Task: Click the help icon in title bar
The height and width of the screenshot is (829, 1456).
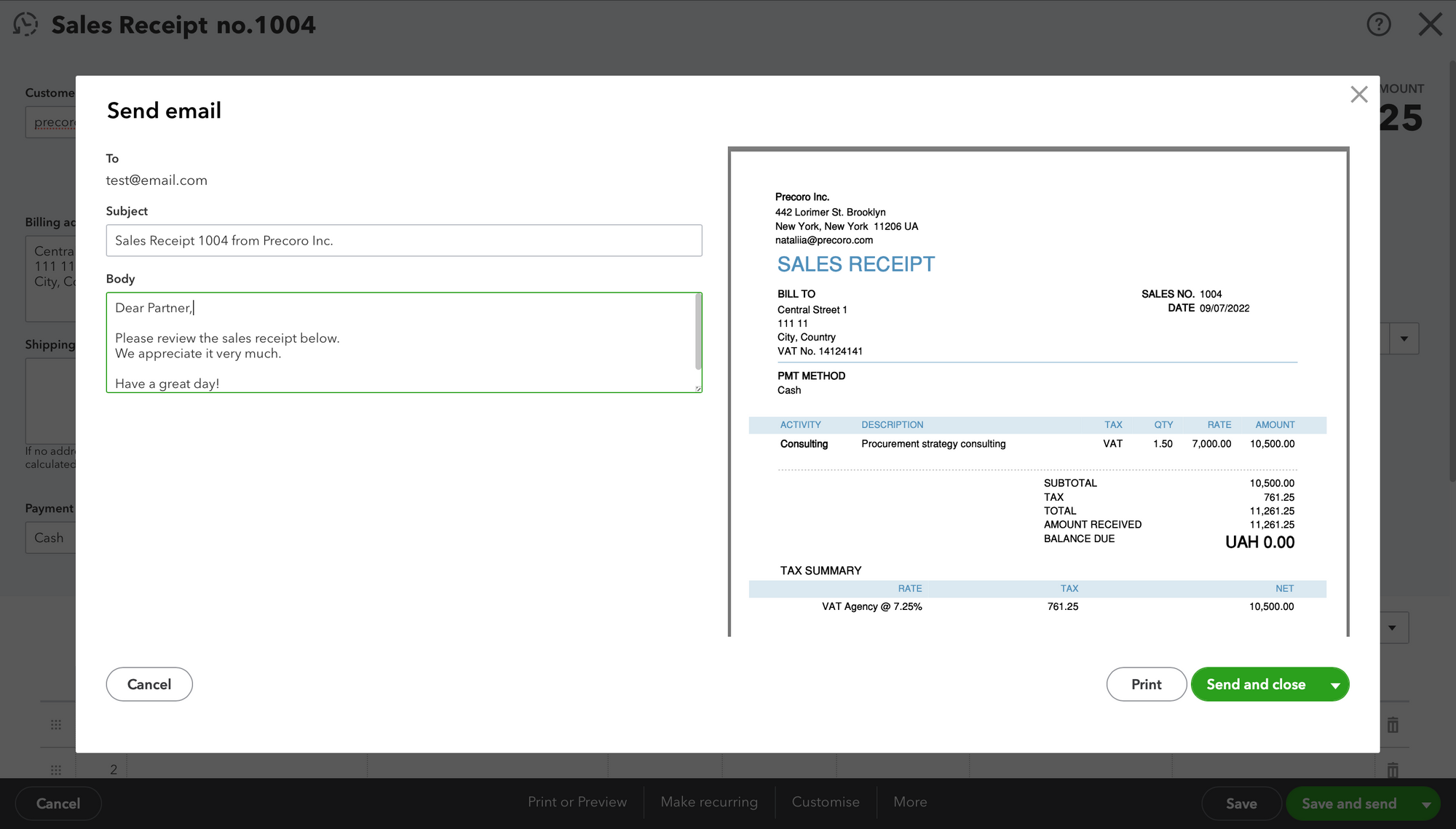Action: coord(1379,24)
